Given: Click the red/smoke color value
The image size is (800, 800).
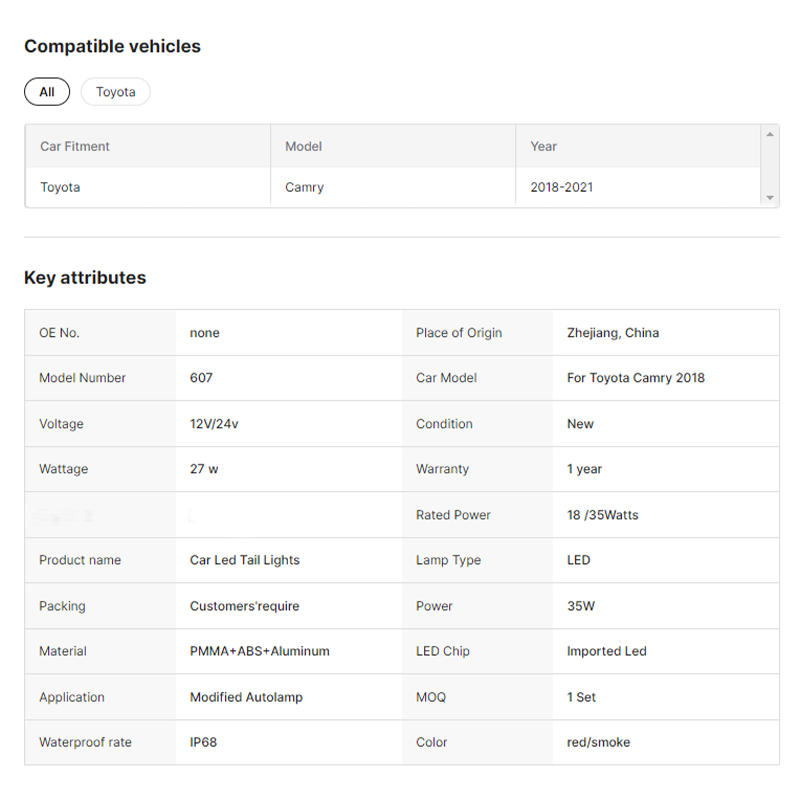Looking at the screenshot, I should click(599, 742).
